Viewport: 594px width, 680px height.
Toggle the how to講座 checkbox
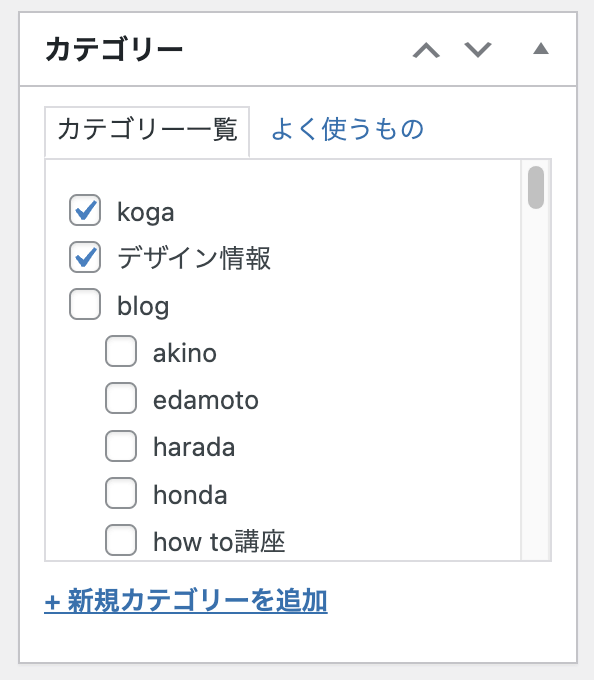(x=121, y=540)
